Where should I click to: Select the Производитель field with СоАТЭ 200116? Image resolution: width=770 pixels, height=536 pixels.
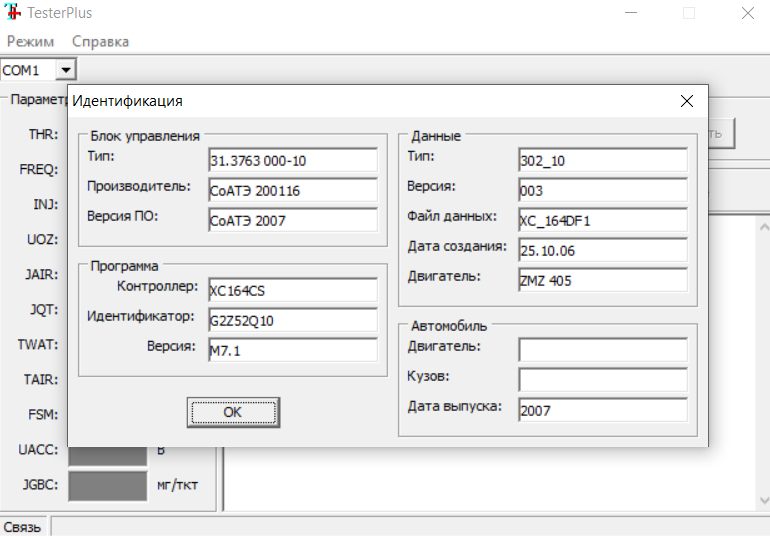(292, 190)
